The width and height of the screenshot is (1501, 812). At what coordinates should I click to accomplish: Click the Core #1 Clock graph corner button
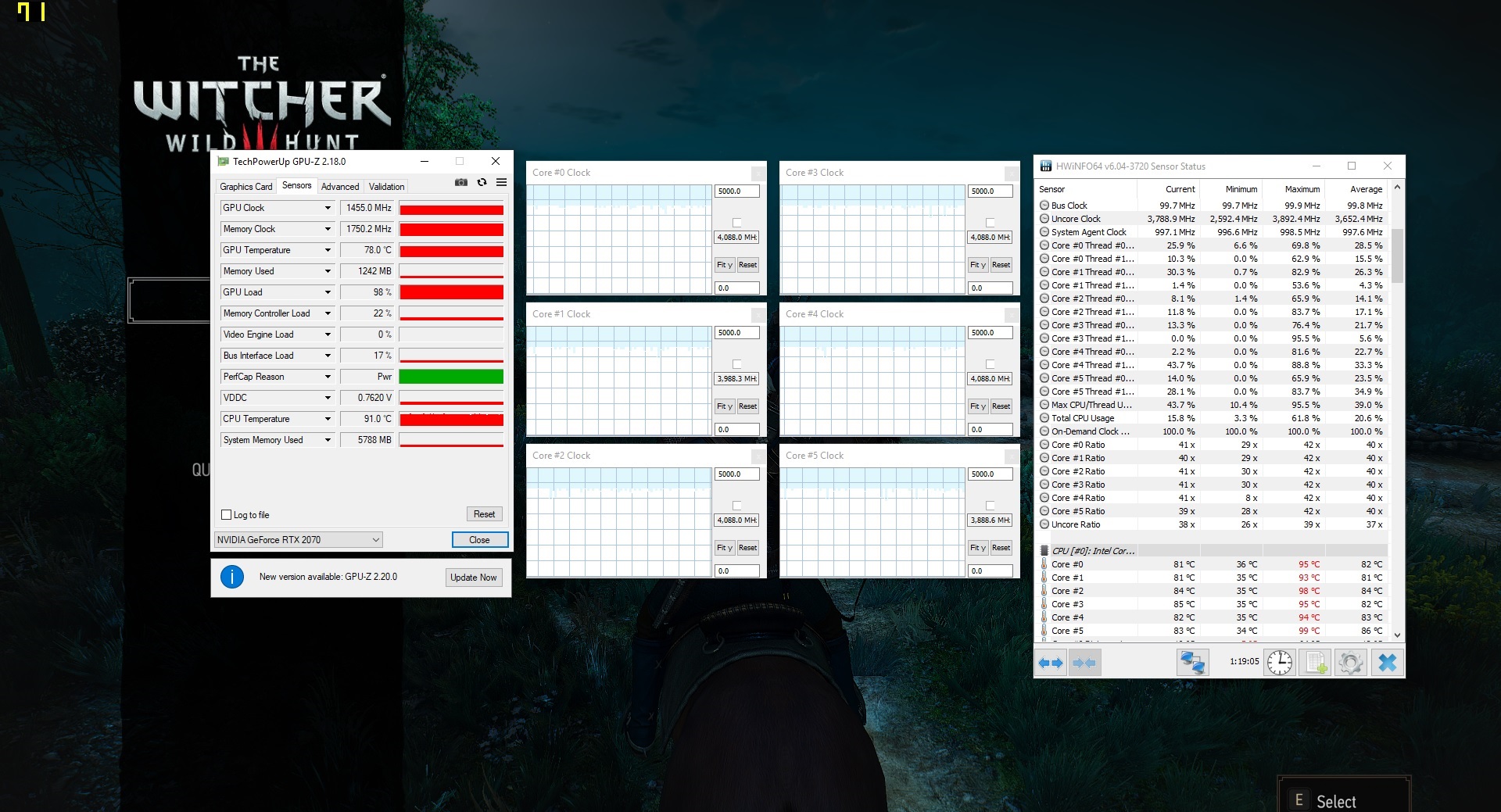click(758, 314)
